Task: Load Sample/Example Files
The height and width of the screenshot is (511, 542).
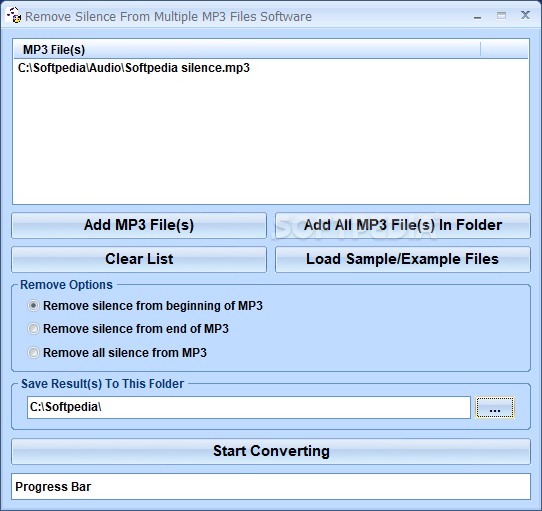Action: pos(403,259)
